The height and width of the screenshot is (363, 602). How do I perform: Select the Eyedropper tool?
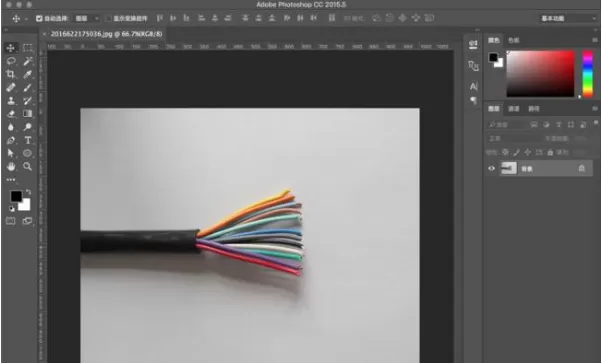pos(27,74)
